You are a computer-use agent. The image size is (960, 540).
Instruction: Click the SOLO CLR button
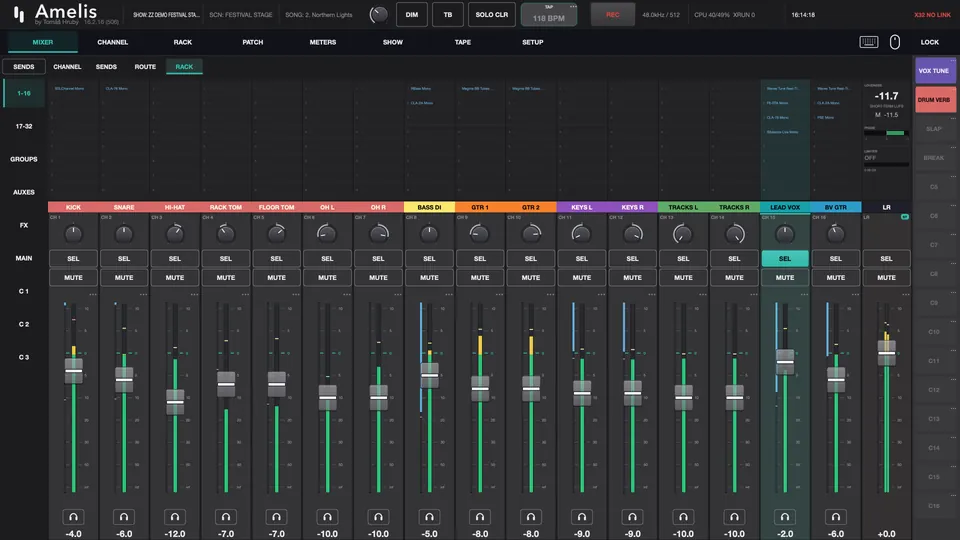tap(492, 15)
